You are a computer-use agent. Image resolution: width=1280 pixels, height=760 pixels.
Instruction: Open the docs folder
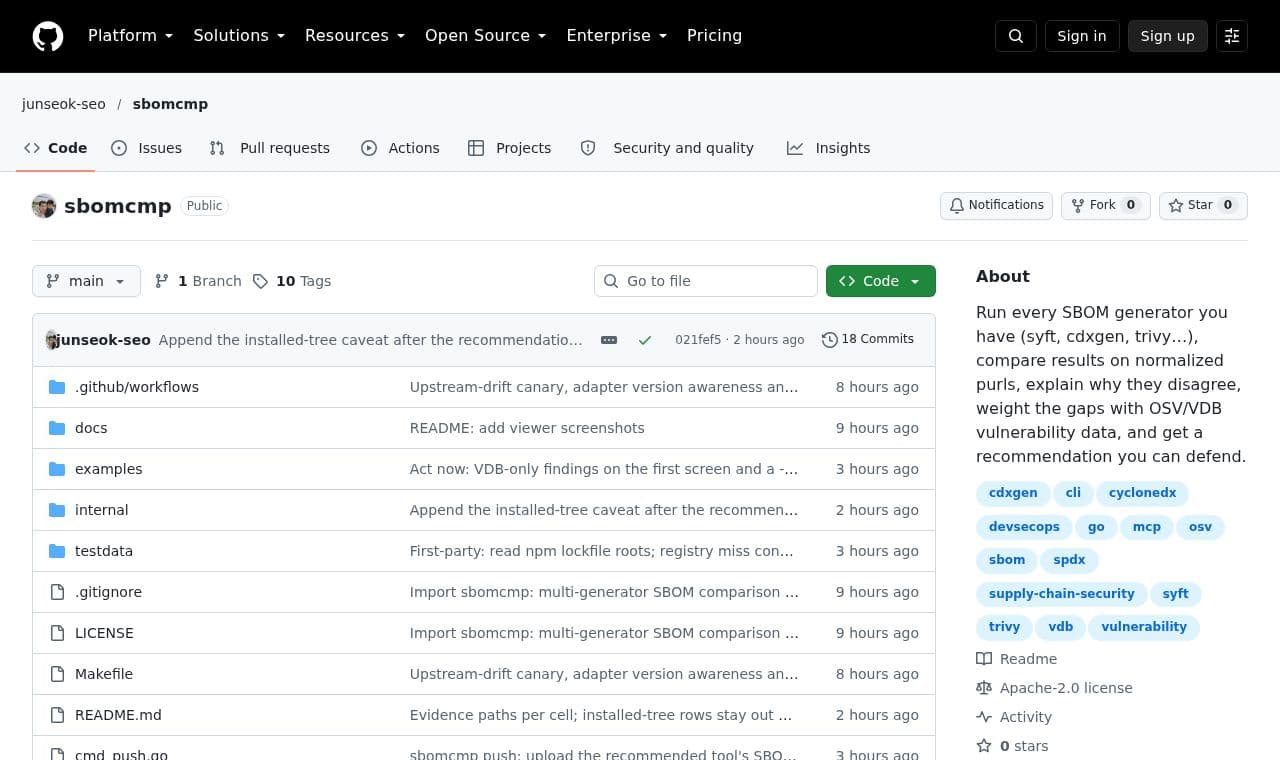[x=91, y=428]
